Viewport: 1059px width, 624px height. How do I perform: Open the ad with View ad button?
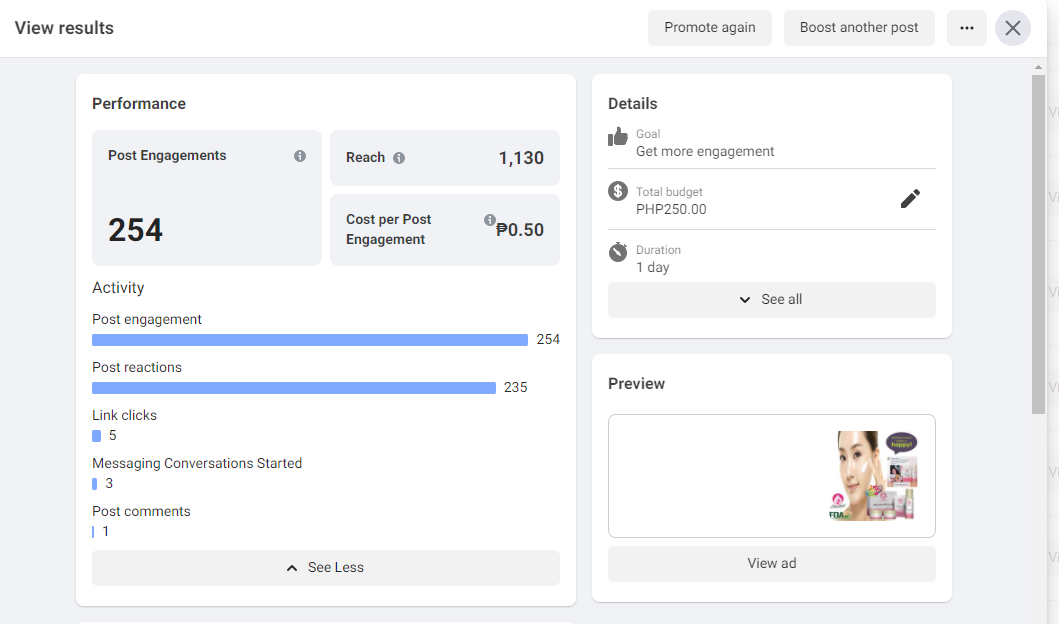click(771, 564)
